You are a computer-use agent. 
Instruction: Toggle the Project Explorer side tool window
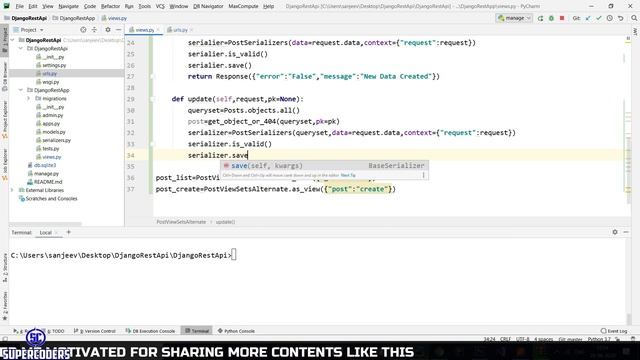pyautogui.click(x=5, y=120)
